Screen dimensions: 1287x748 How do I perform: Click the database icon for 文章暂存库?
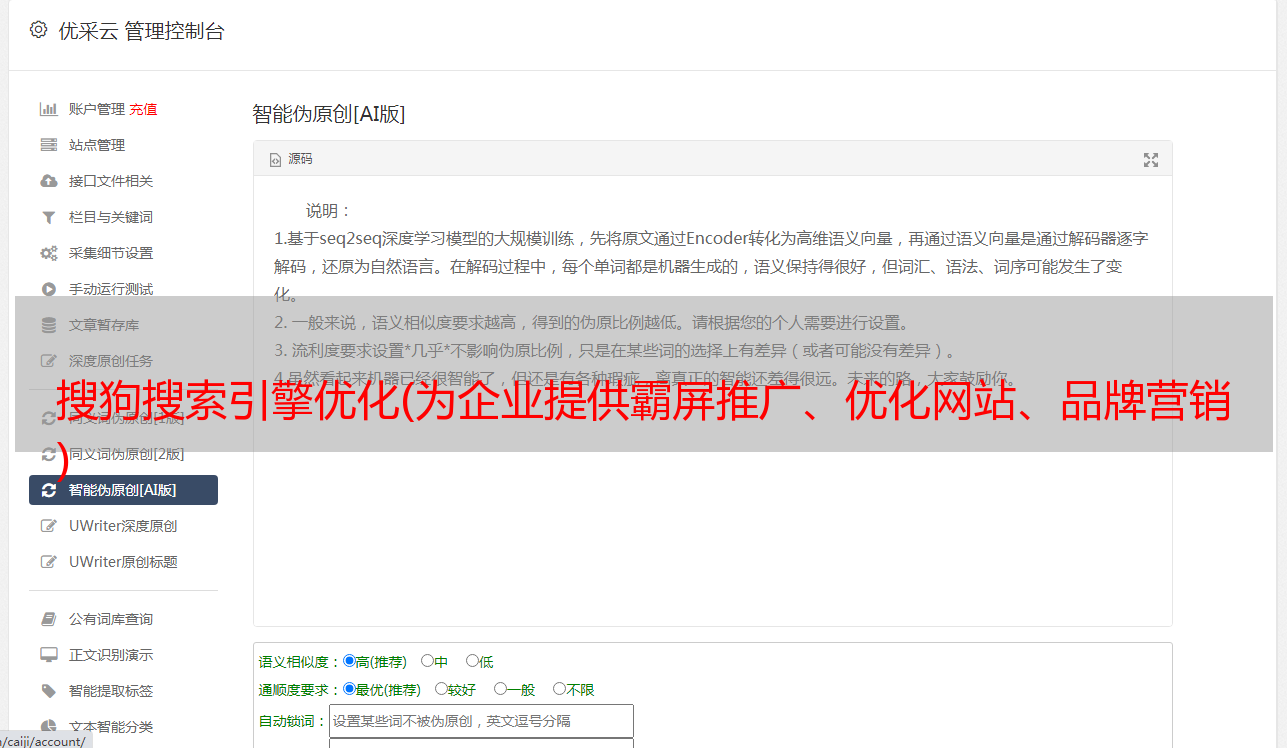coord(48,325)
